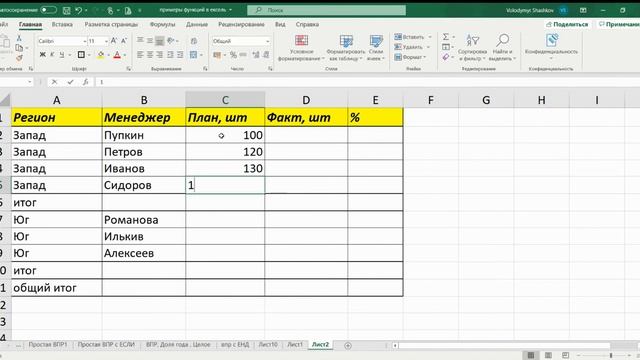Open the font size 11 dropdown

tap(106, 41)
